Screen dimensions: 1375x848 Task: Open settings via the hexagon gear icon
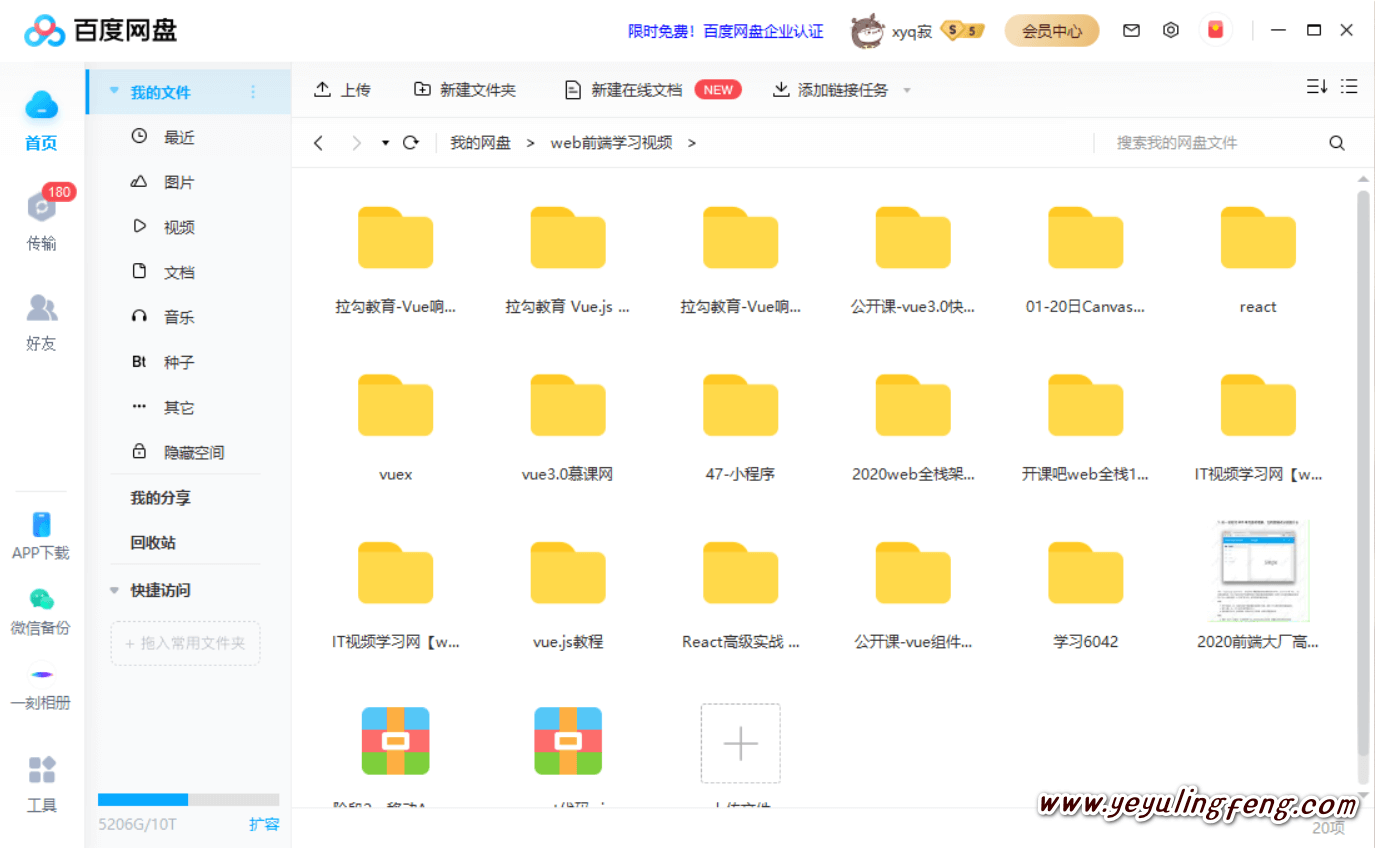[x=1171, y=31]
